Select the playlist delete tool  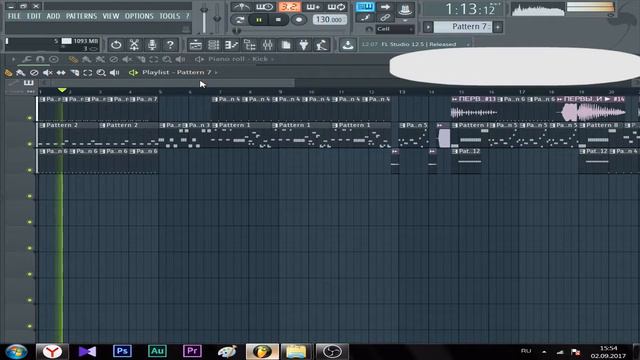[x=34, y=73]
